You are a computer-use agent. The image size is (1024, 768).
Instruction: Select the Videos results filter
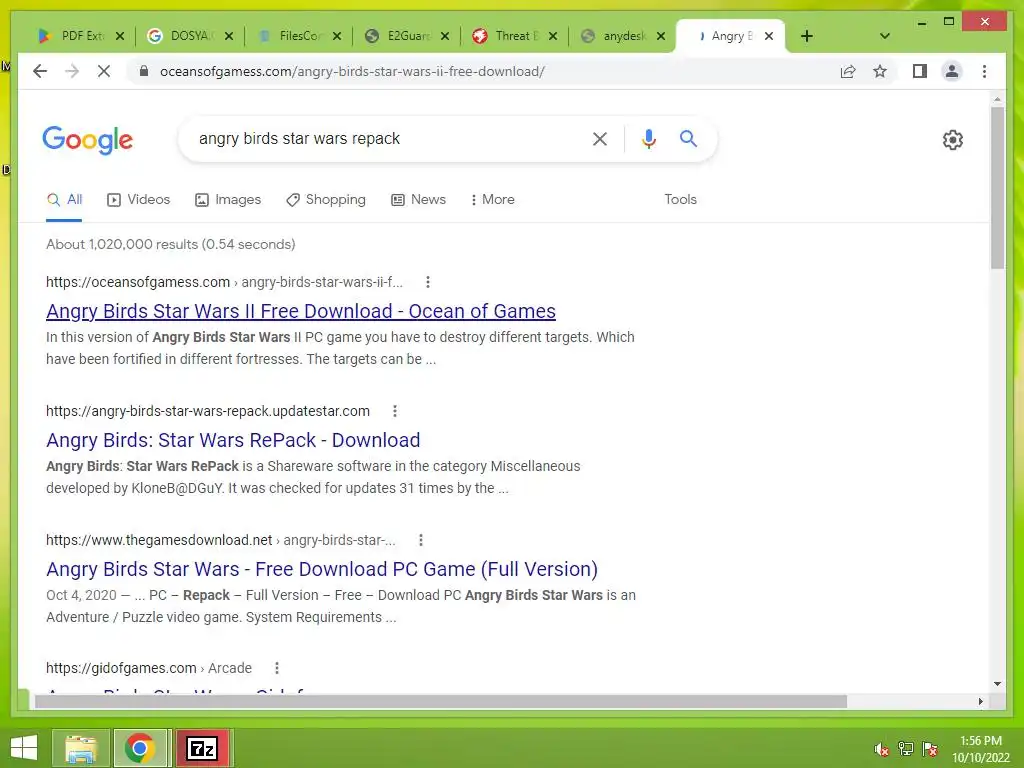[x=138, y=200]
